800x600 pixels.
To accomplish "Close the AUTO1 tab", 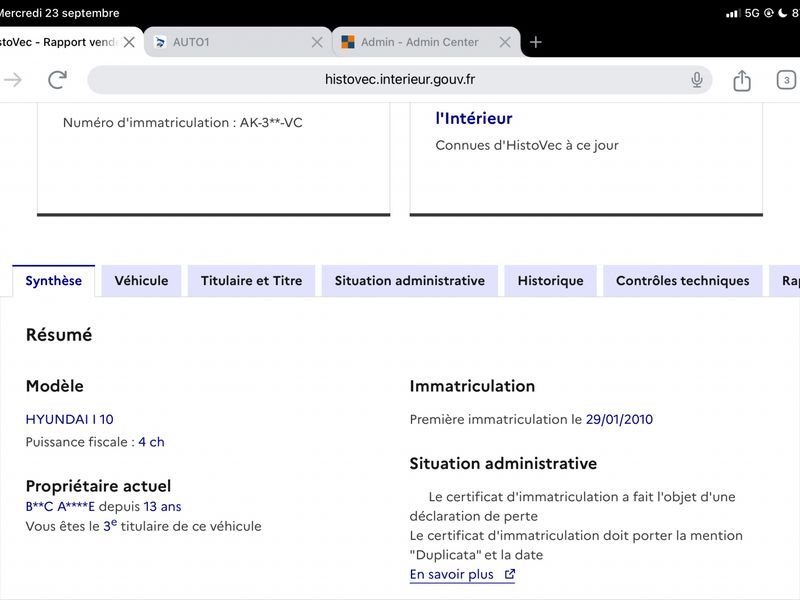I will (317, 42).
